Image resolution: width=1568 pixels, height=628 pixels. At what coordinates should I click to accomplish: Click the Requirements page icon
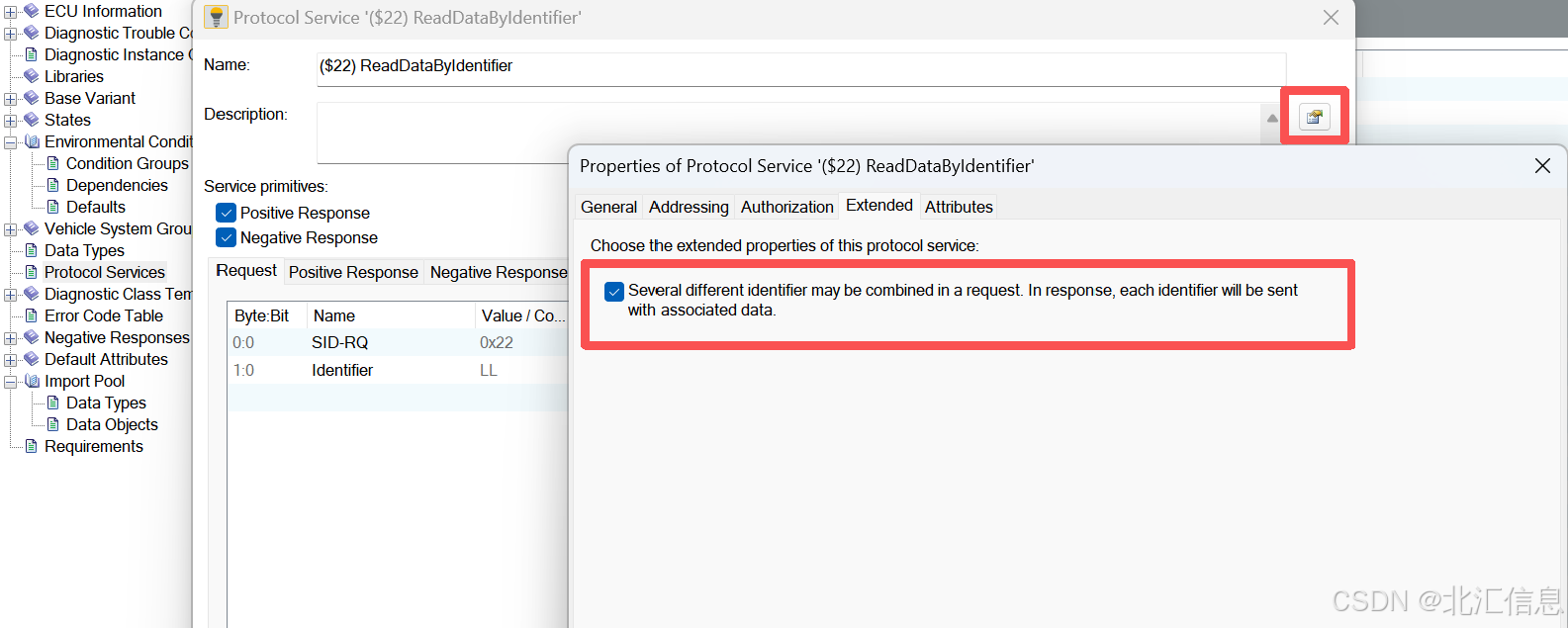(x=32, y=446)
